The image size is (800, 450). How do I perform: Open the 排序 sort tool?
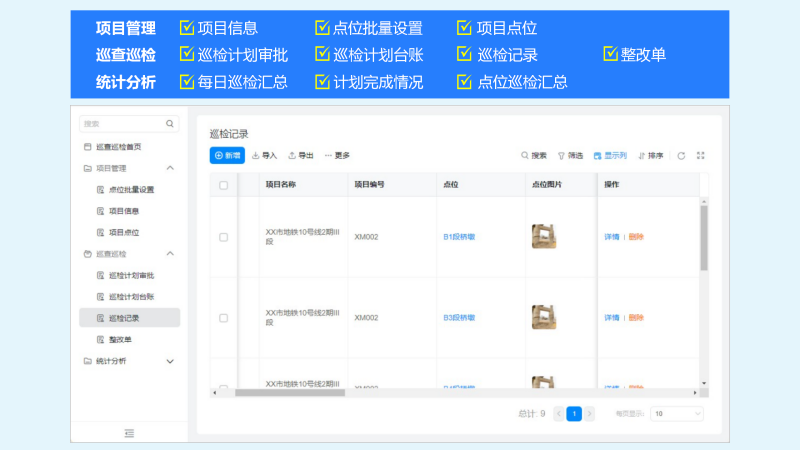[651, 156]
